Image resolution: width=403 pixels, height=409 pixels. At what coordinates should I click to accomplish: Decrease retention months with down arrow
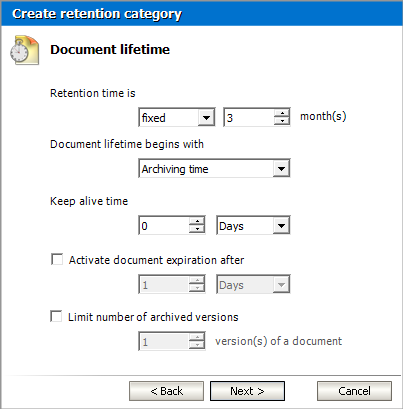282,121
